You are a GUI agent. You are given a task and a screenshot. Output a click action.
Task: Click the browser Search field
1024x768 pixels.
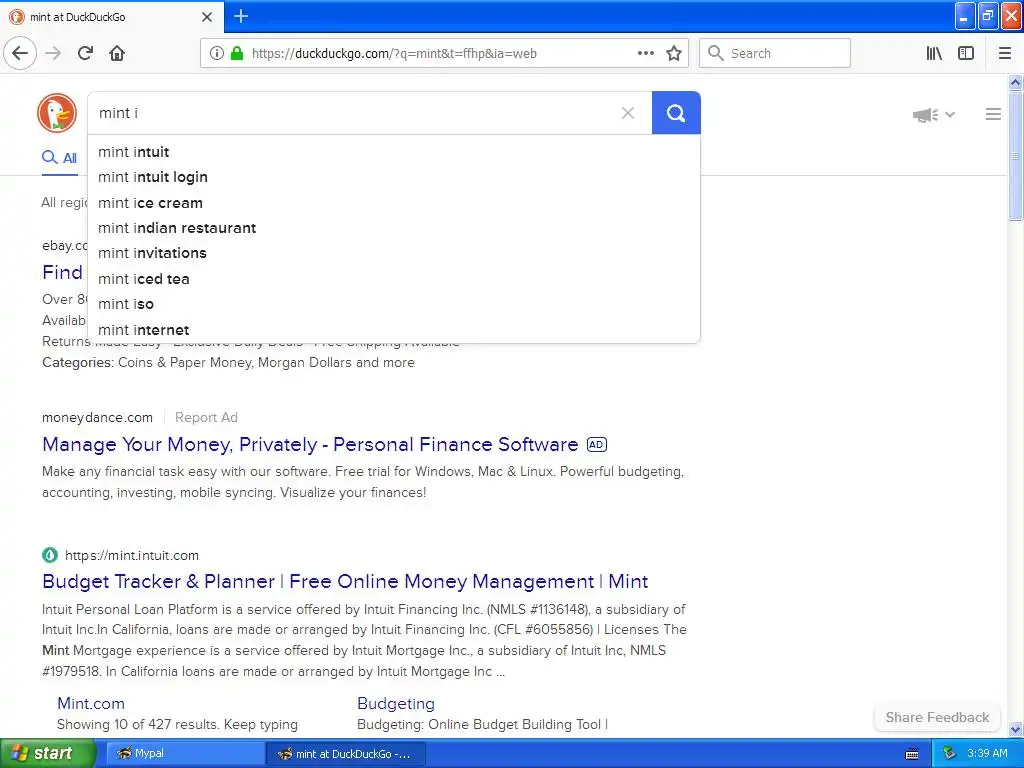point(775,54)
